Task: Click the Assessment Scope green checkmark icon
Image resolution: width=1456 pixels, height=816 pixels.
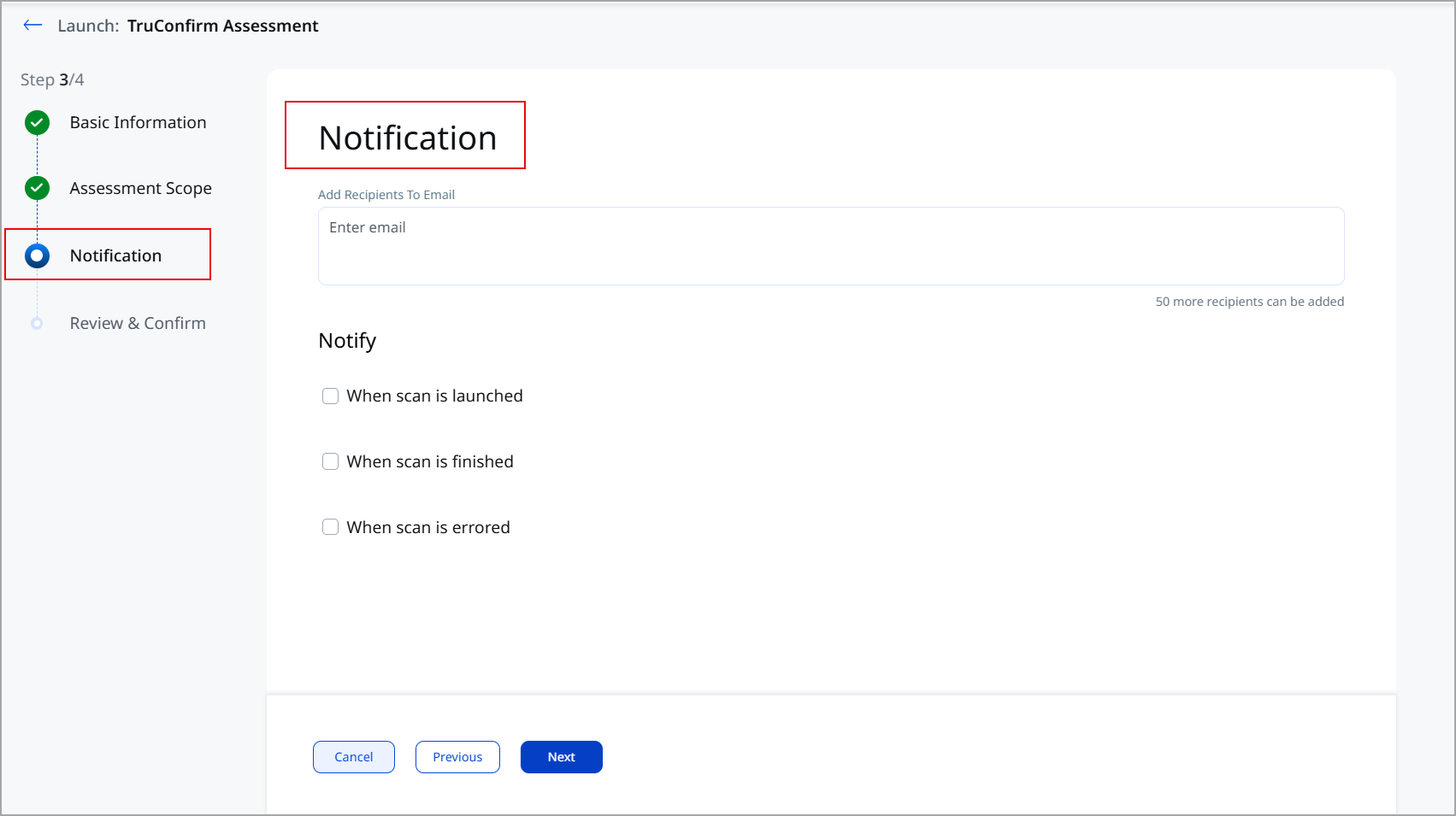Action: 37,188
